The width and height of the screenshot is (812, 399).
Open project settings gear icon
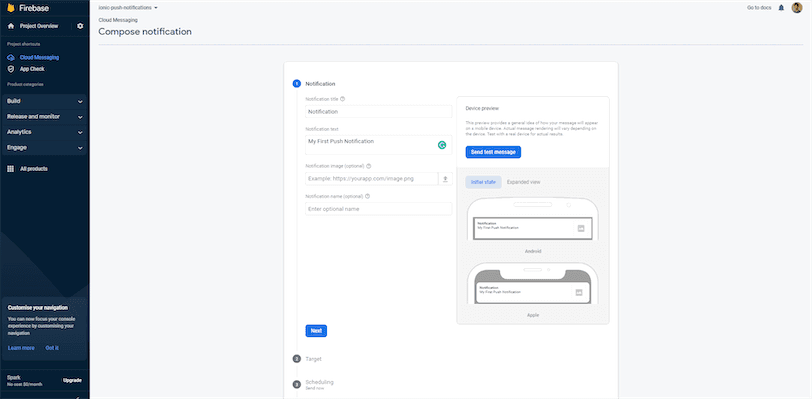[80, 26]
